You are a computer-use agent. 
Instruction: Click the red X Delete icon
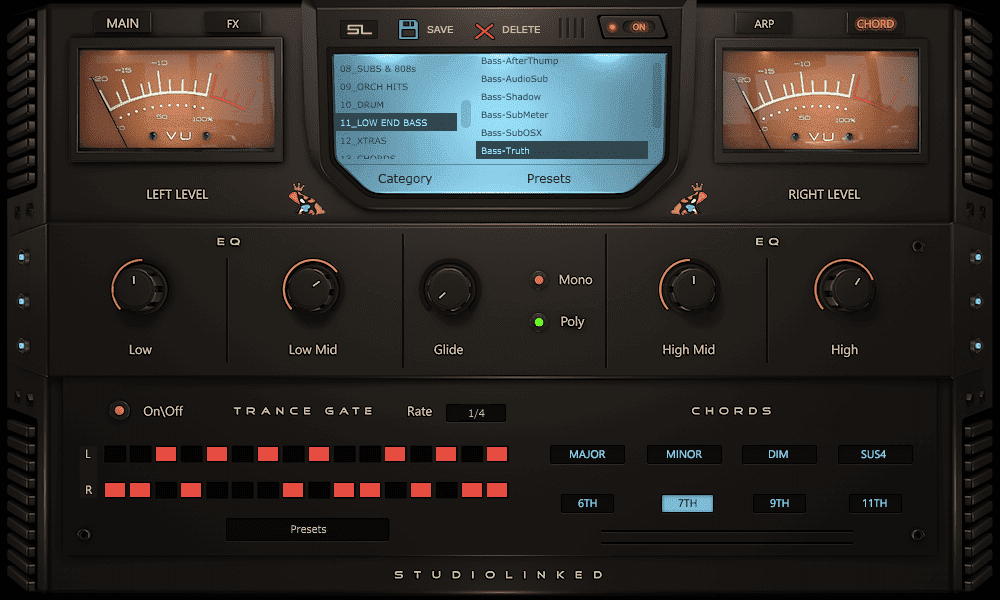(x=484, y=30)
